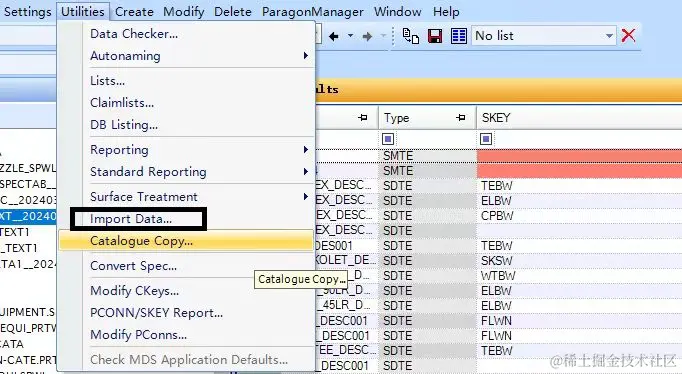Click the WTBW SKEY cell

(579, 276)
